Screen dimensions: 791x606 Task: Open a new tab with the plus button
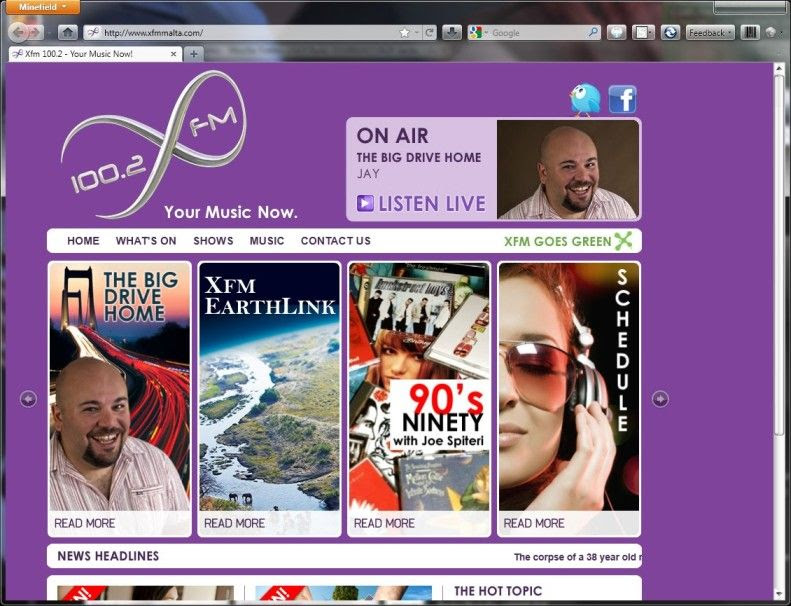(x=194, y=54)
